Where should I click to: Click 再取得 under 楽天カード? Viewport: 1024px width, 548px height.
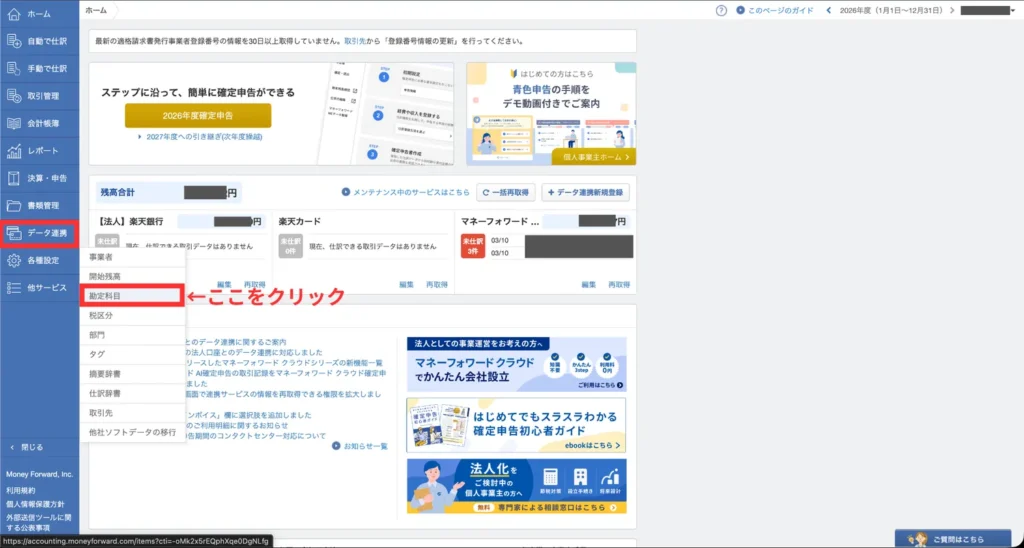(x=437, y=285)
